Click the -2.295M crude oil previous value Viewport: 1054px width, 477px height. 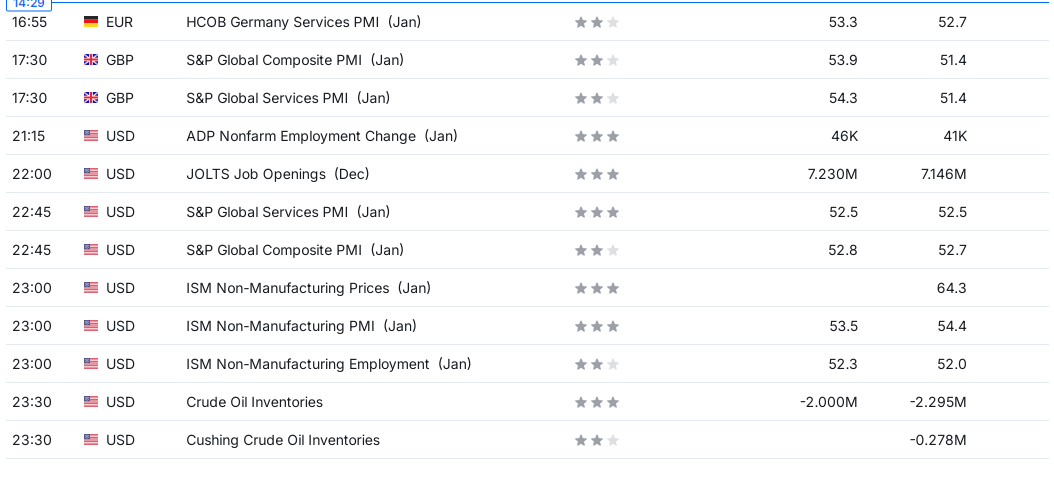pyautogui.click(x=938, y=402)
